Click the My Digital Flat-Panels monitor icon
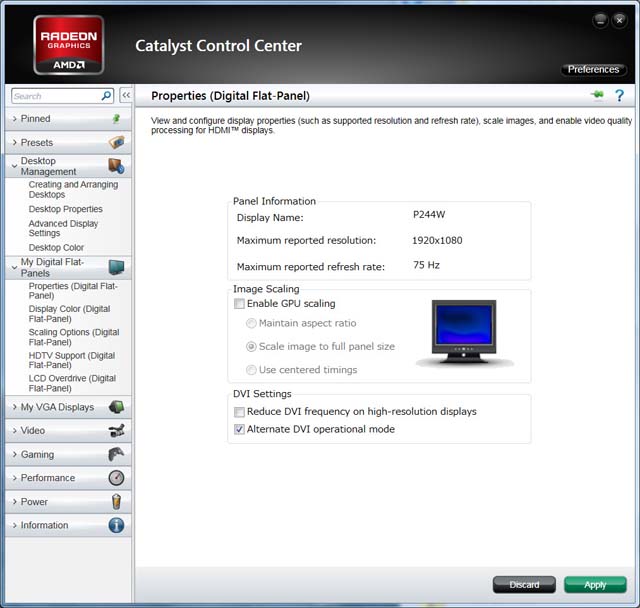 click(116, 267)
